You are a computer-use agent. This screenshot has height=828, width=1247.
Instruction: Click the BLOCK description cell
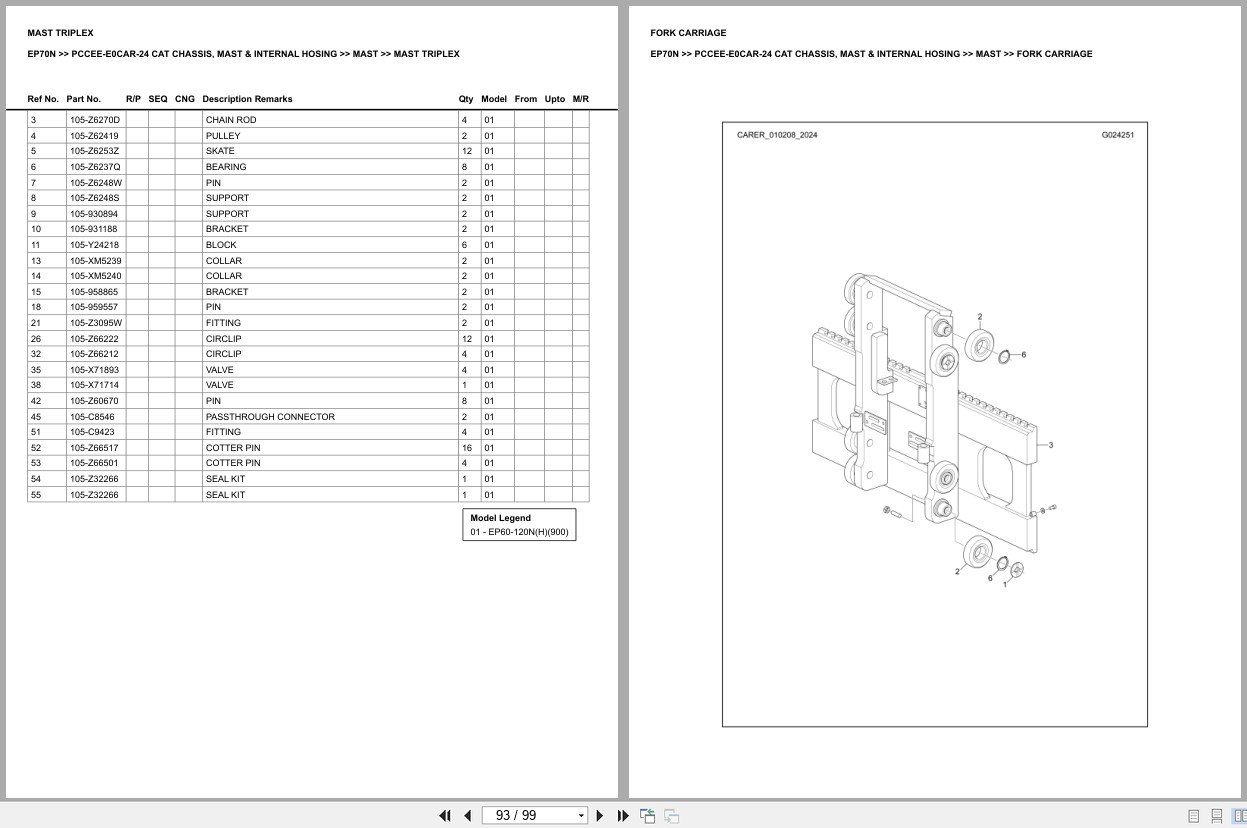point(329,245)
